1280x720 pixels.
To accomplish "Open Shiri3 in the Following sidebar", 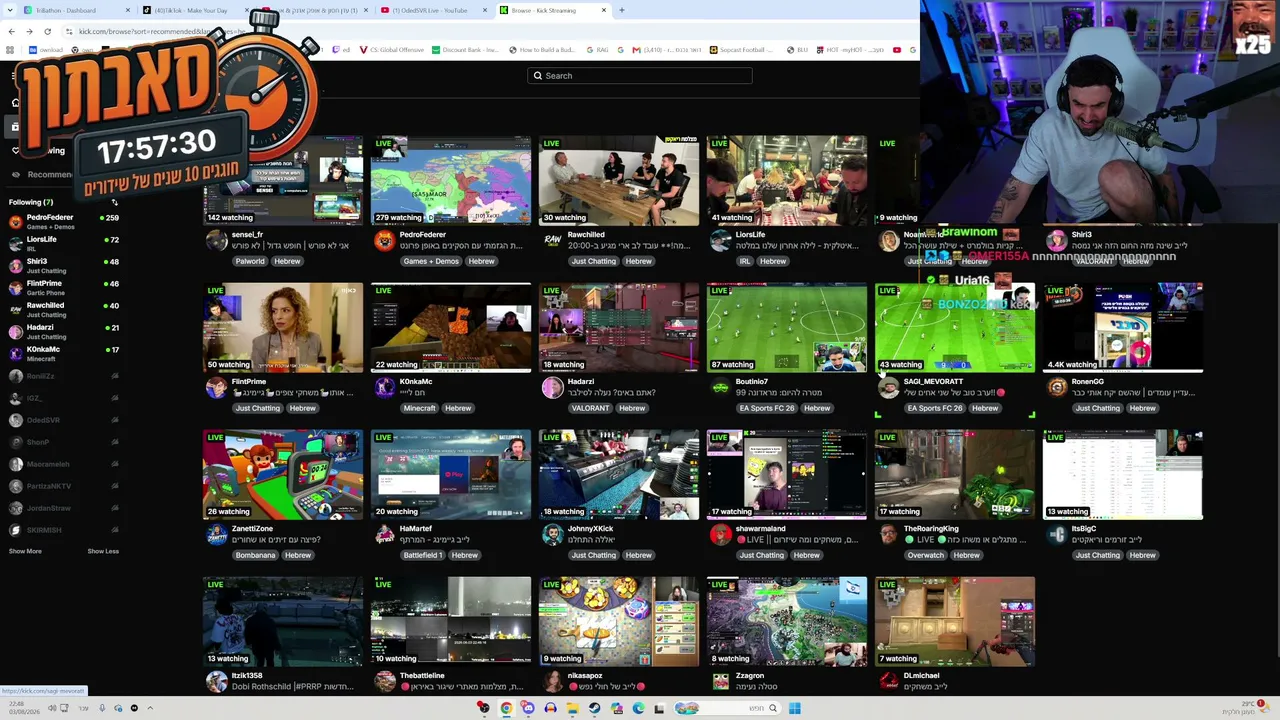I will point(62,265).
